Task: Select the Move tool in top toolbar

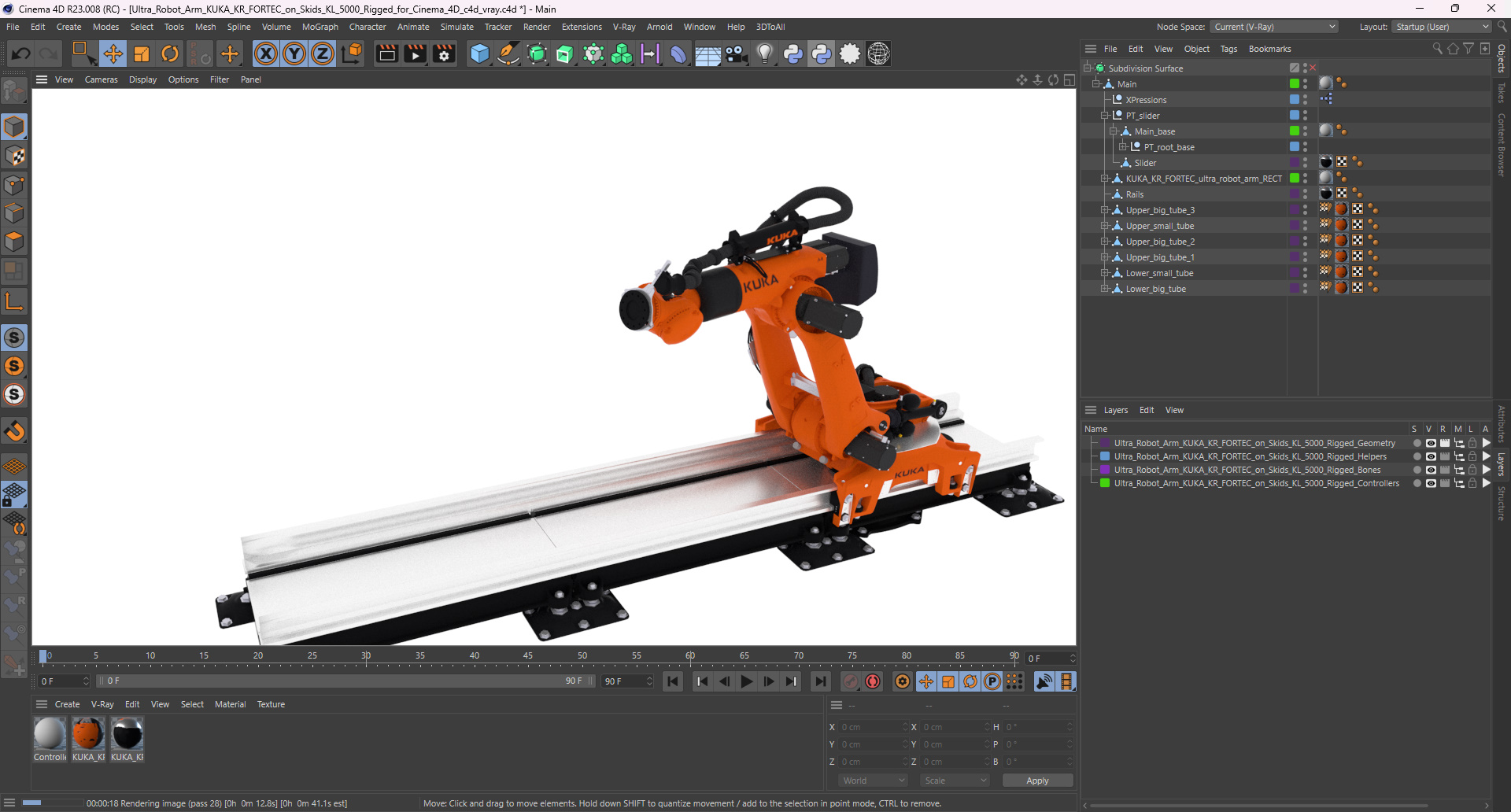Action: [x=113, y=54]
